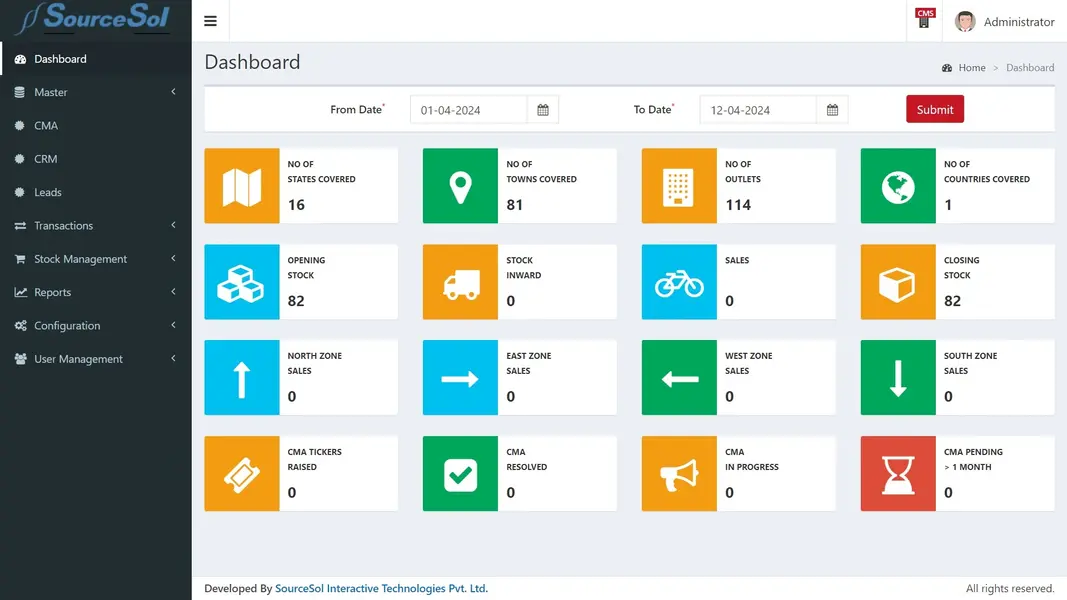This screenshot has height=600, width=1067.
Task: Select Leads in the sidebar
Action: 47,192
